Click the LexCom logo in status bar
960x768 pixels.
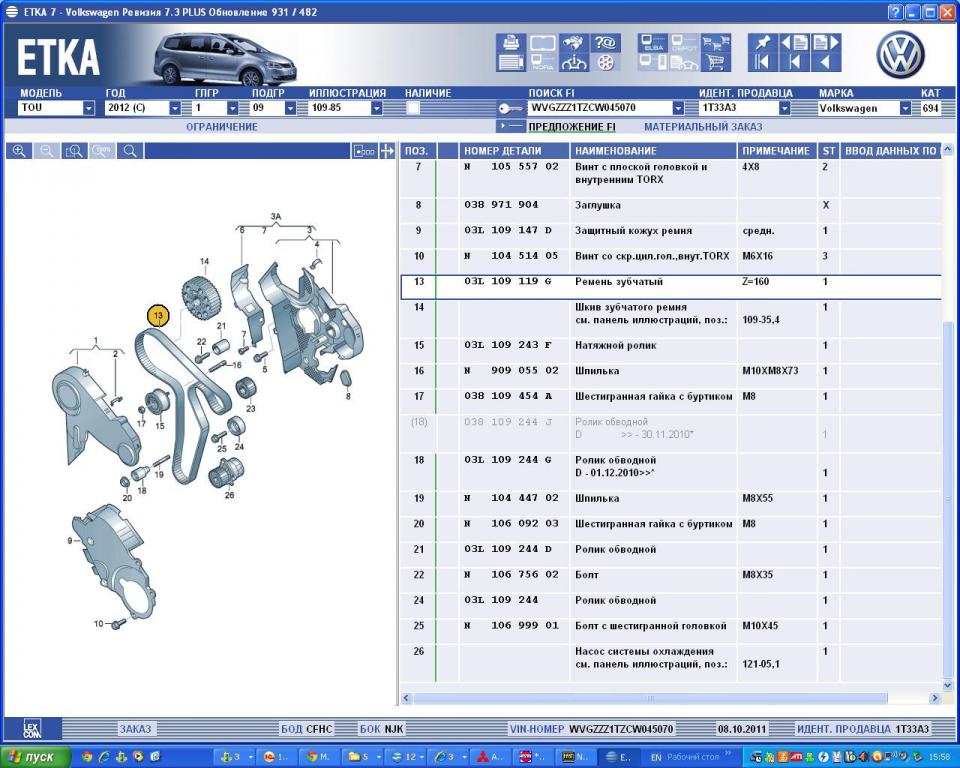(x=32, y=728)
